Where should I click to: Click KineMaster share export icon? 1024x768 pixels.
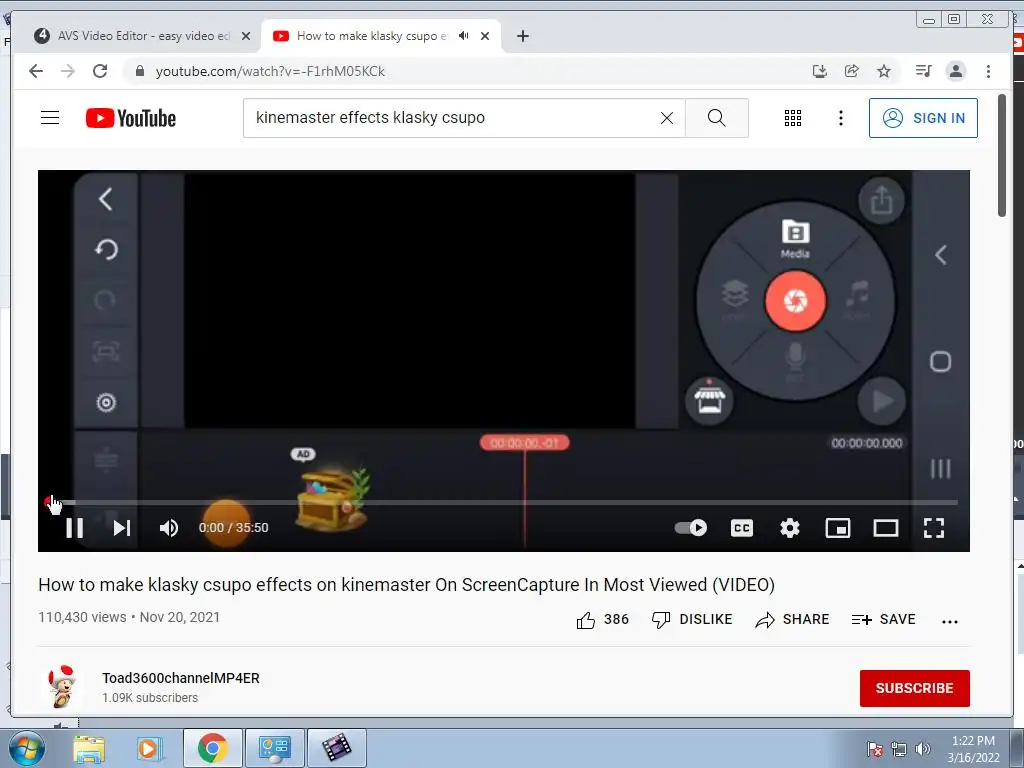[882, 200]
